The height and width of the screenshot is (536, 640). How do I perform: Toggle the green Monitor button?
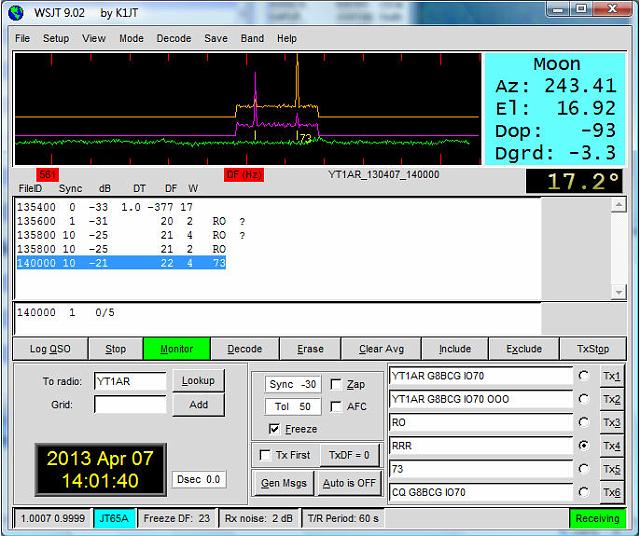point(177,349)
